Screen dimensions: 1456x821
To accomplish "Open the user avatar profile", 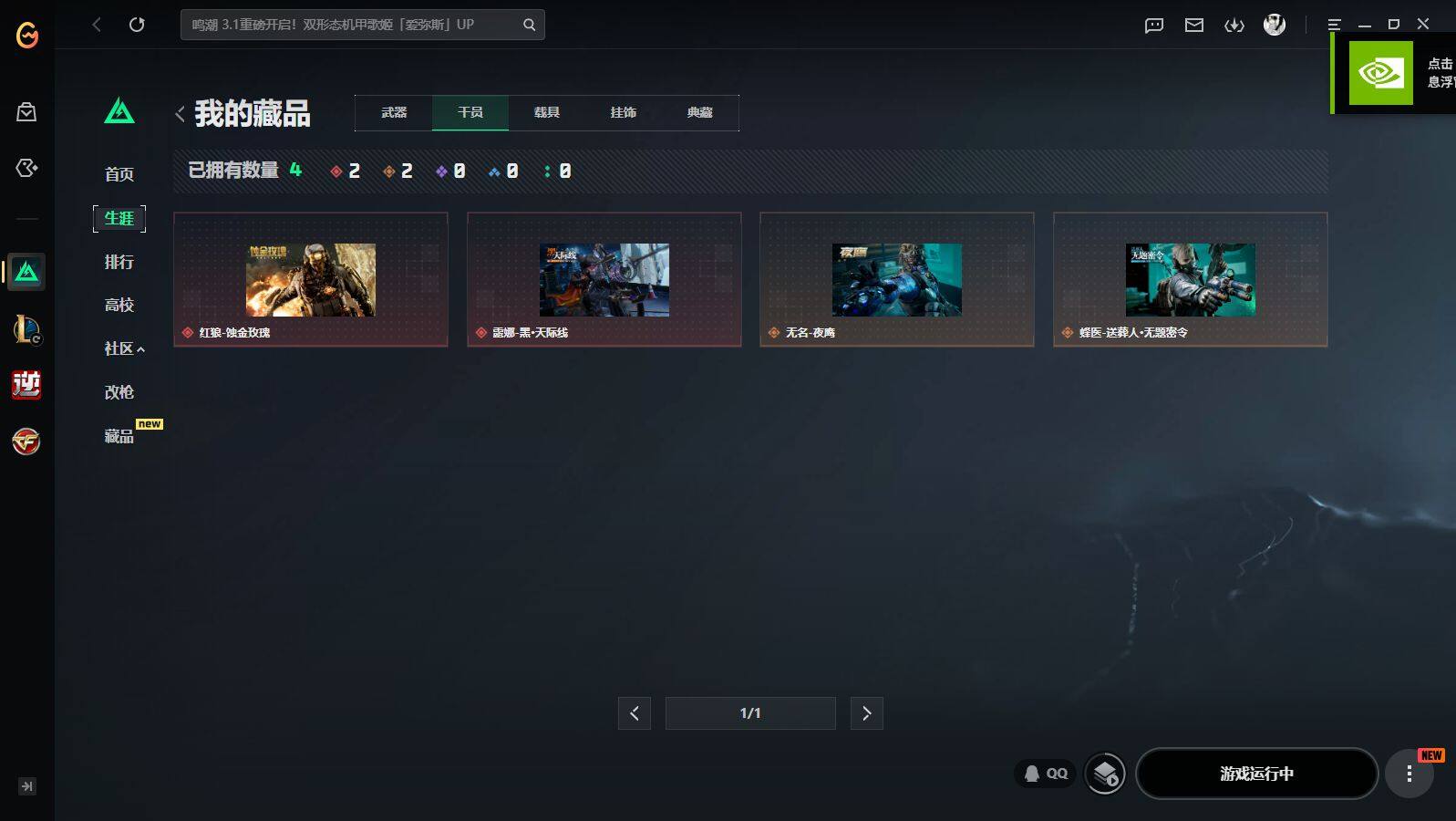I will [x=1275, y=25].
